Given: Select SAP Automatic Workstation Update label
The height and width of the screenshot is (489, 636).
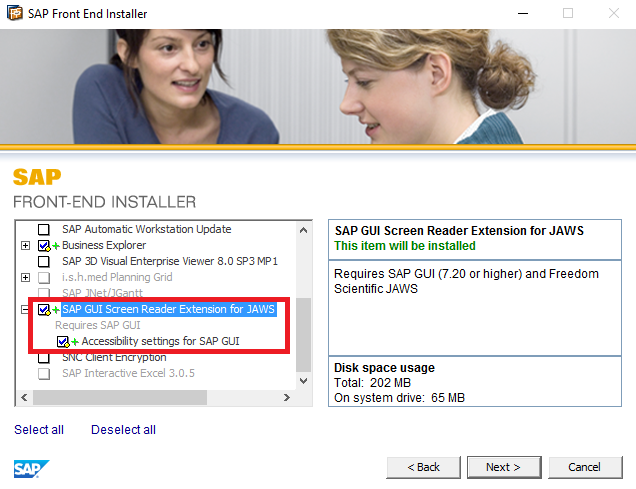Looking at the screenshot, I should tap(146, 229).
